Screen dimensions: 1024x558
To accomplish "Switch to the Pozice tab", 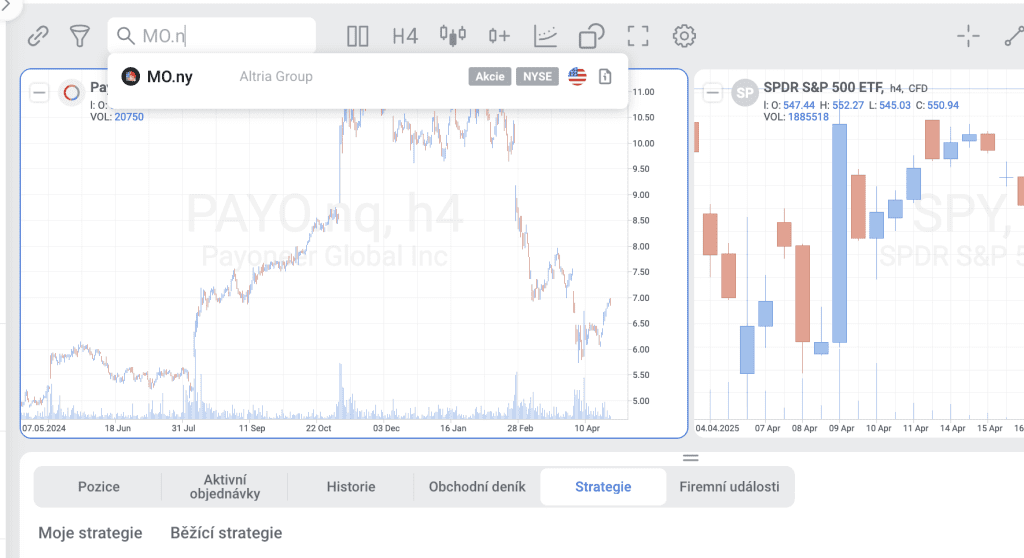I will [x=99, y=487].
